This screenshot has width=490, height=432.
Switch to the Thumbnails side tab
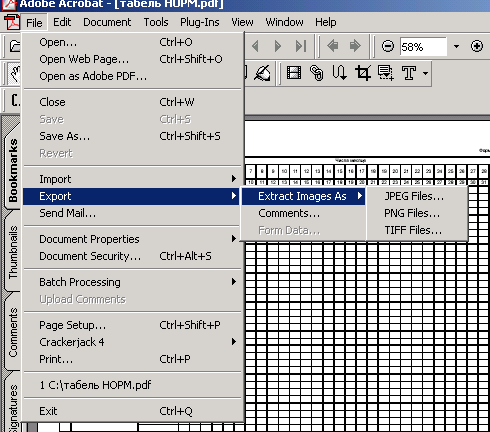point(13,252)
